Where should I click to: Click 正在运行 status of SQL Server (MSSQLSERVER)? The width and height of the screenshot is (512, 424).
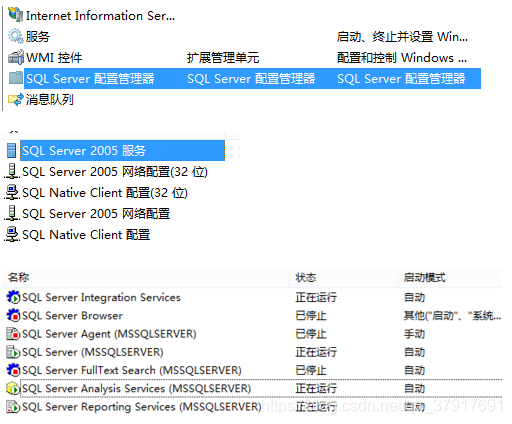[x=316, y=352]
